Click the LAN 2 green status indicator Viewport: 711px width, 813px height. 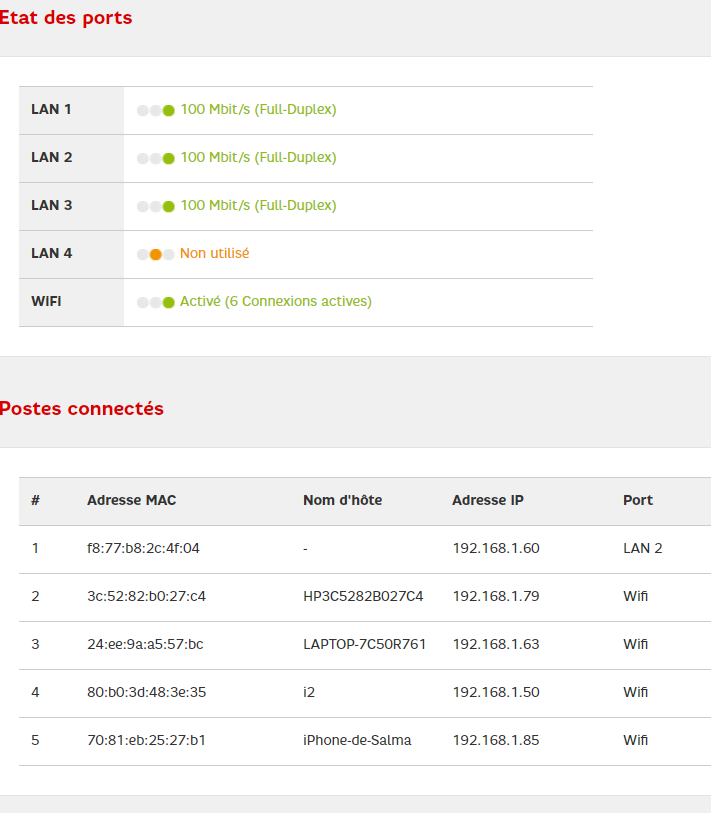(x=168, y=158)
